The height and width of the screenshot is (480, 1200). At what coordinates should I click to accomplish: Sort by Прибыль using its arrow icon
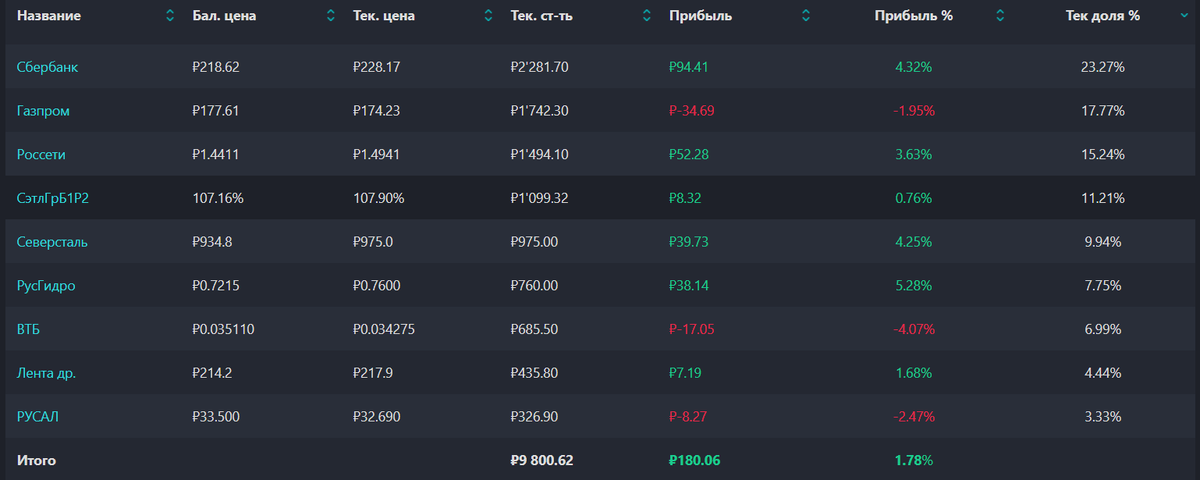(805, 16)
